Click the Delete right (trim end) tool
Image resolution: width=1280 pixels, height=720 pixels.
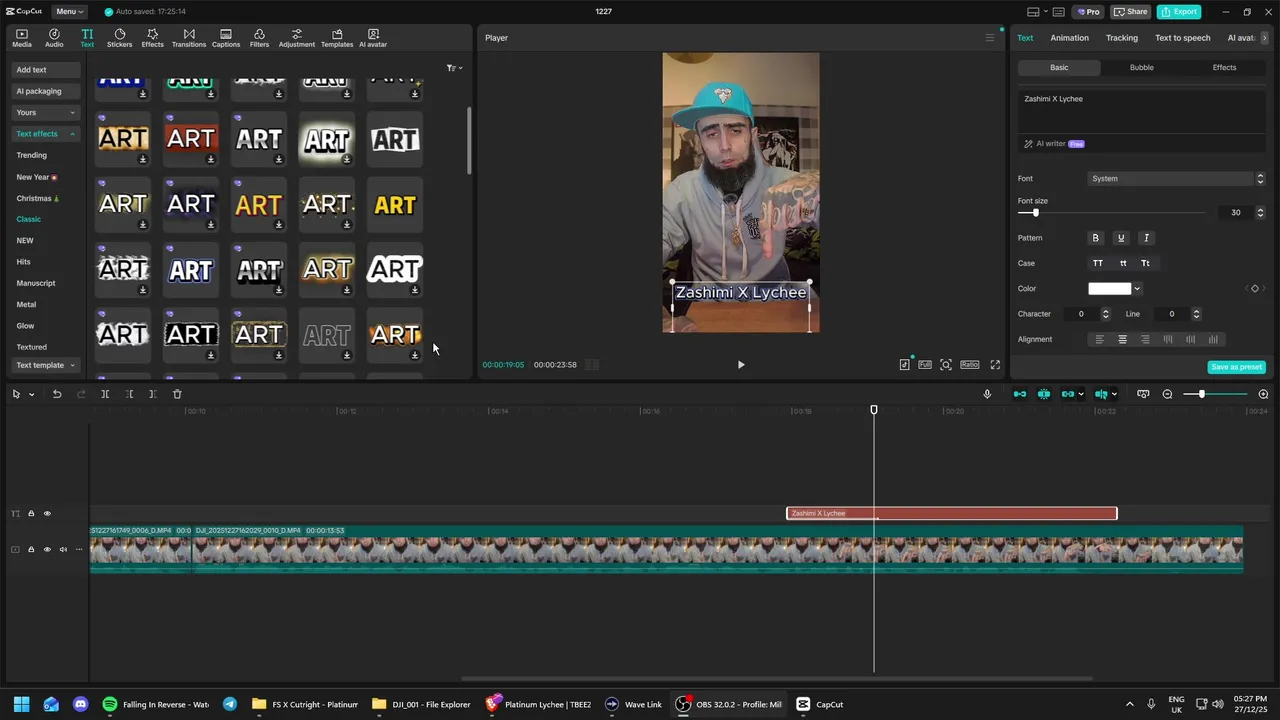153,394
